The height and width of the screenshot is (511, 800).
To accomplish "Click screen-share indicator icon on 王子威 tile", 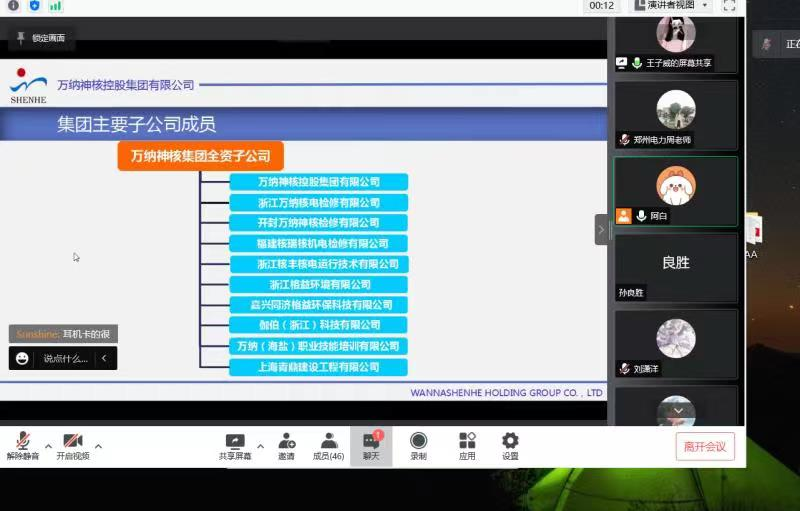I will pos(621,63).
